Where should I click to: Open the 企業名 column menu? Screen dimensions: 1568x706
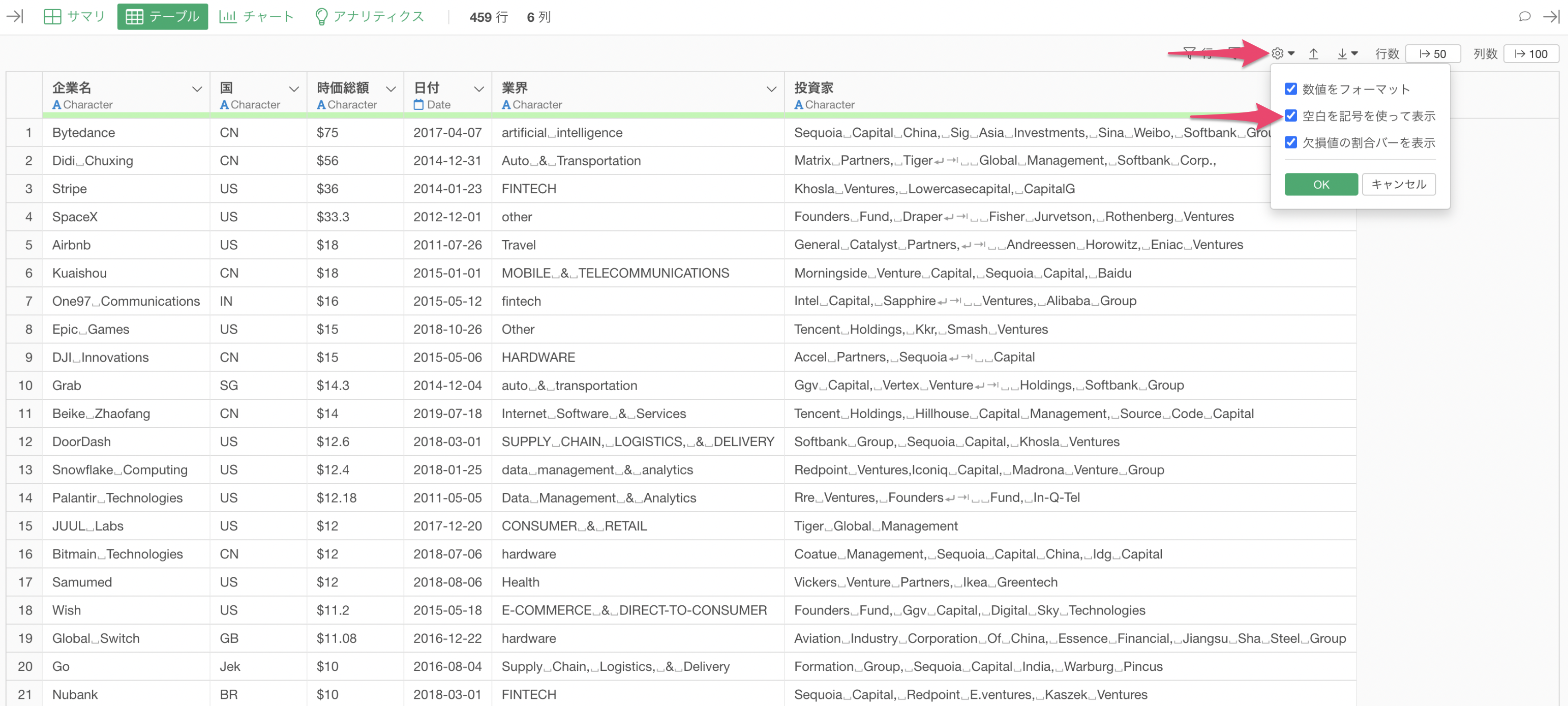point(197,89)
